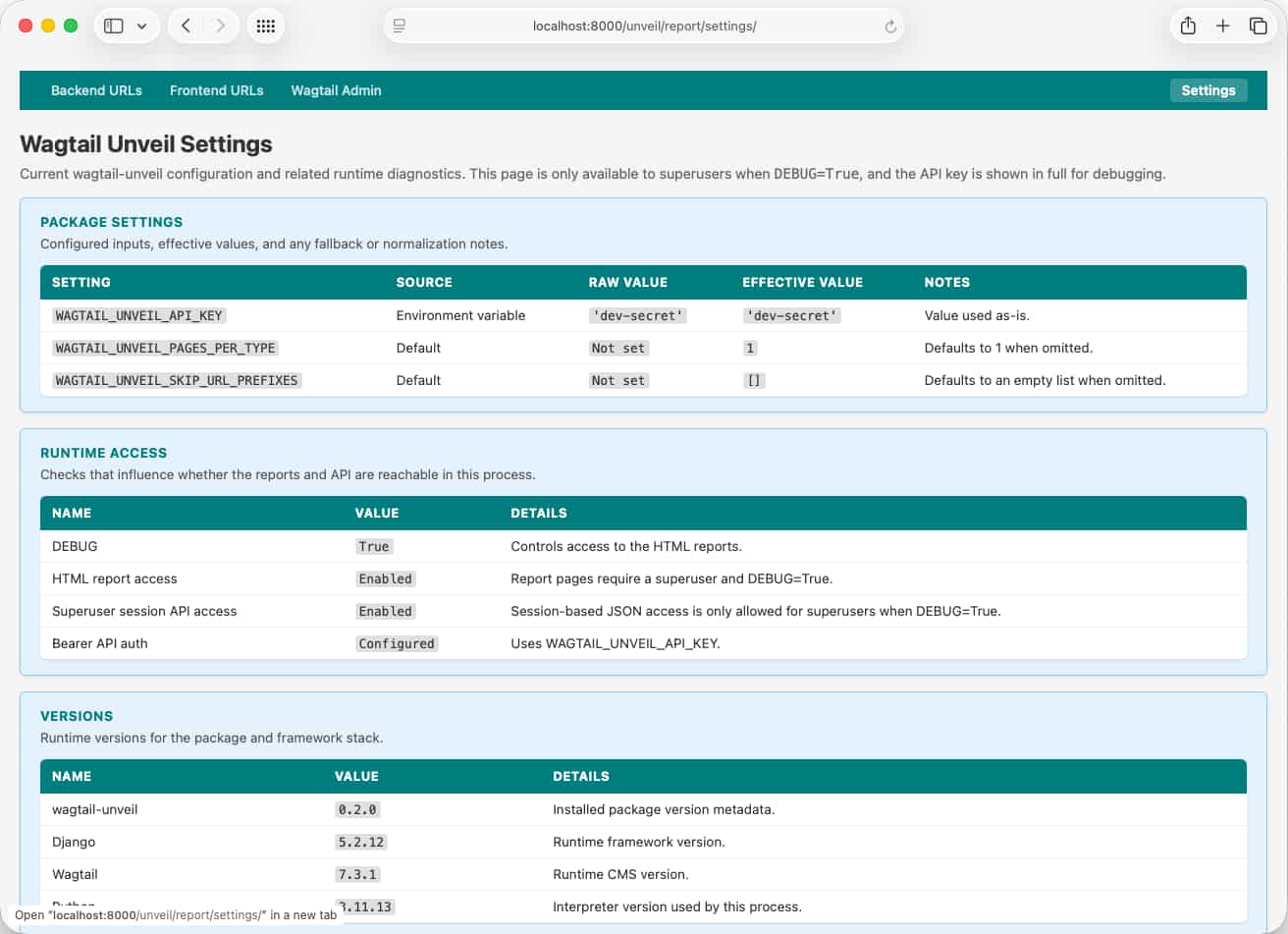Click 'Interpreter version used by this process.'
The height and width of the screenshot is (934, 1288).
tap(677, 907)
